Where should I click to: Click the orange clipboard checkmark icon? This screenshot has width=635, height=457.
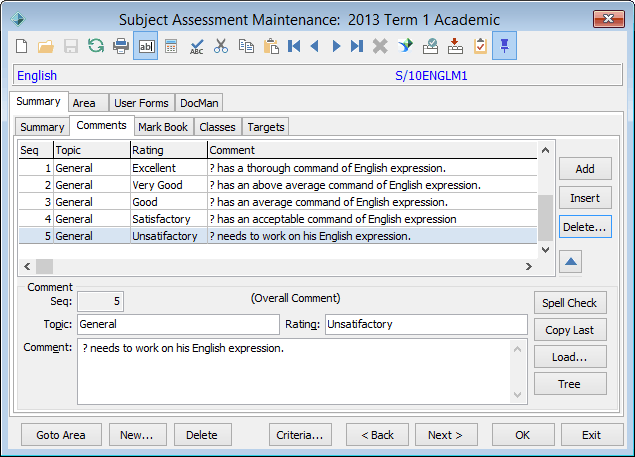(480, 46)
